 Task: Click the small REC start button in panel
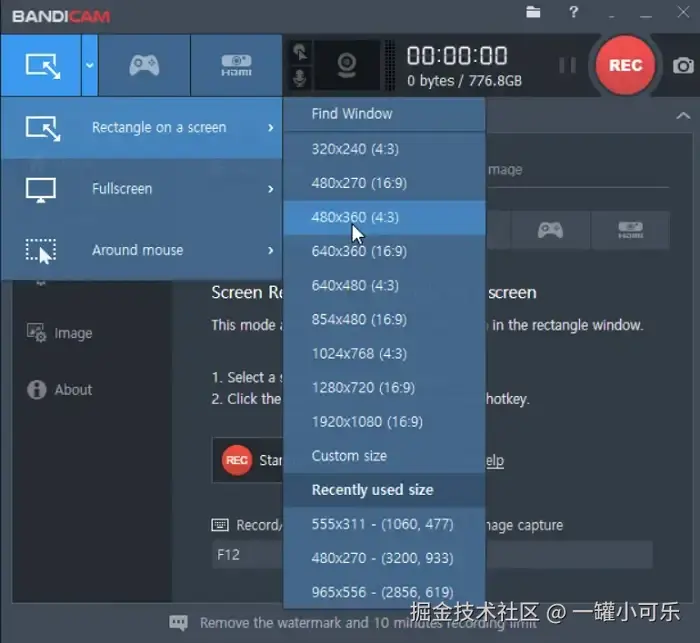pos(237,460)
